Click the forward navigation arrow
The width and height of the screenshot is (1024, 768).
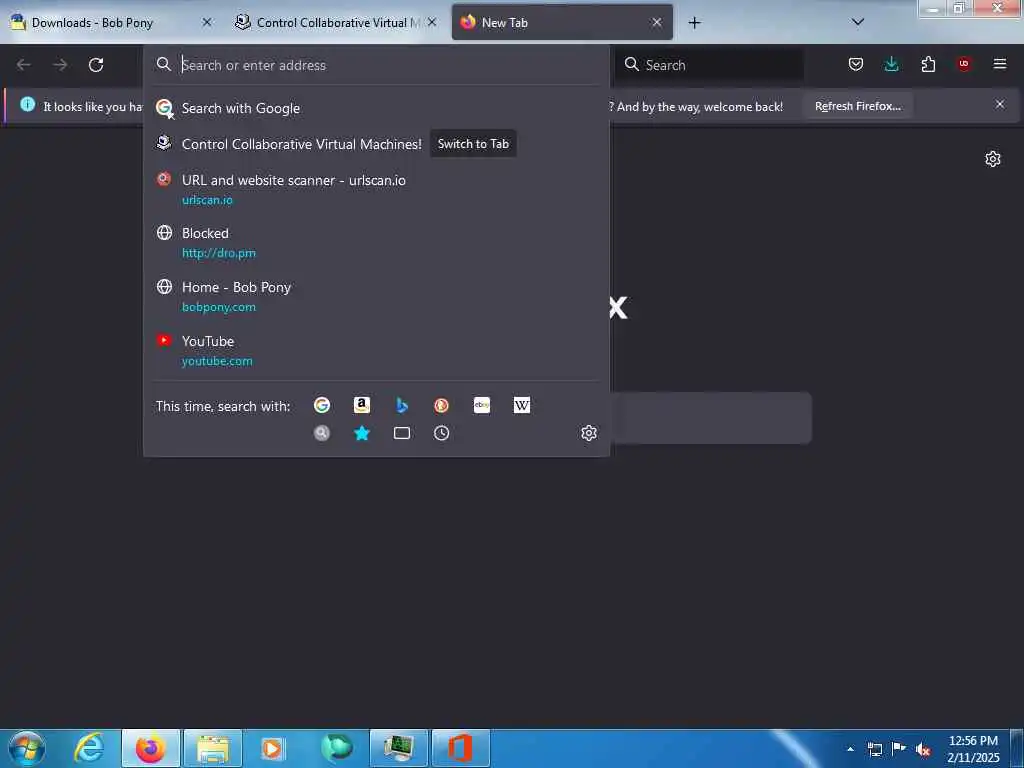click(60, 65)
